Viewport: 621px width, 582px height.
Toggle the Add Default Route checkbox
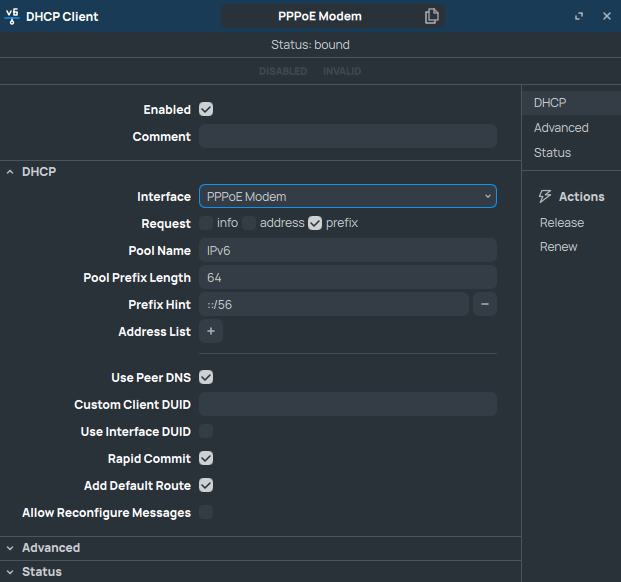click(206, 485)
